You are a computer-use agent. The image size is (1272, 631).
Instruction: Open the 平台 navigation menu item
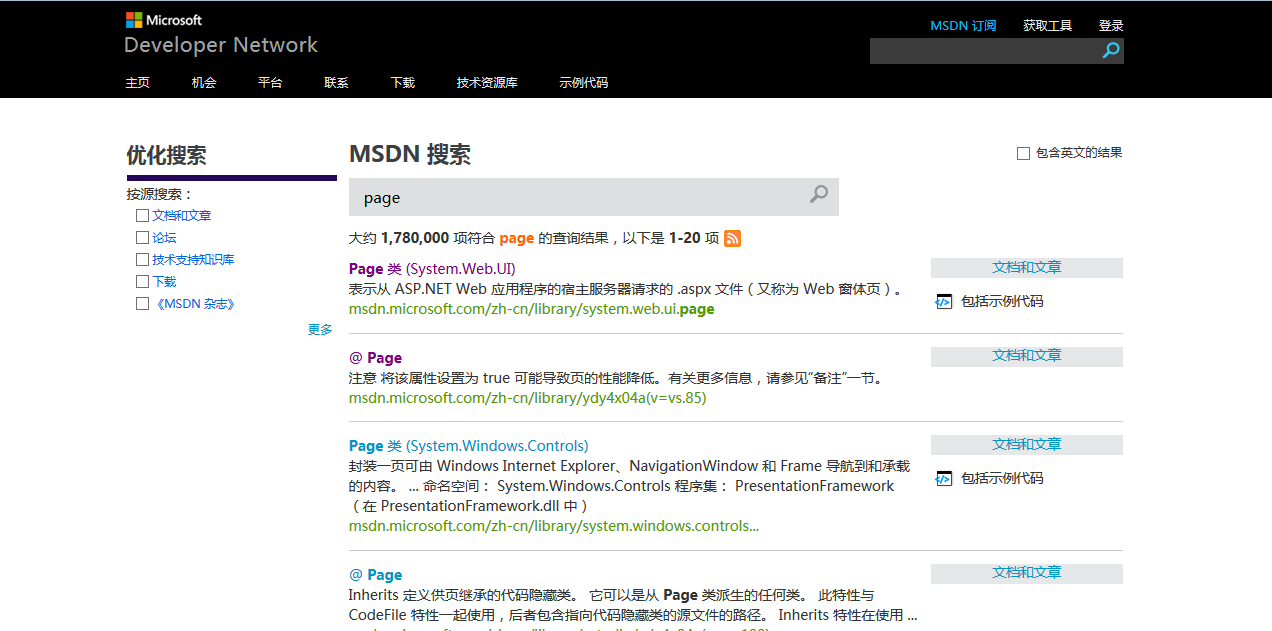pyautogui.click(x=270, y=83)
